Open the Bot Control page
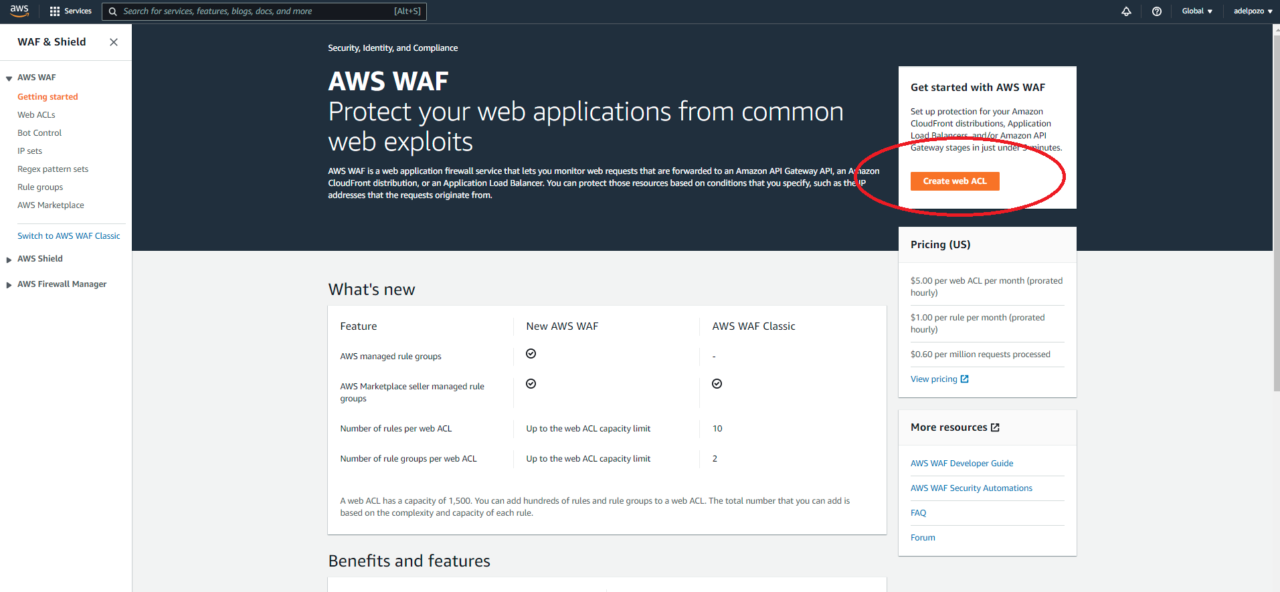1280x592 pixels. point(39,132)
